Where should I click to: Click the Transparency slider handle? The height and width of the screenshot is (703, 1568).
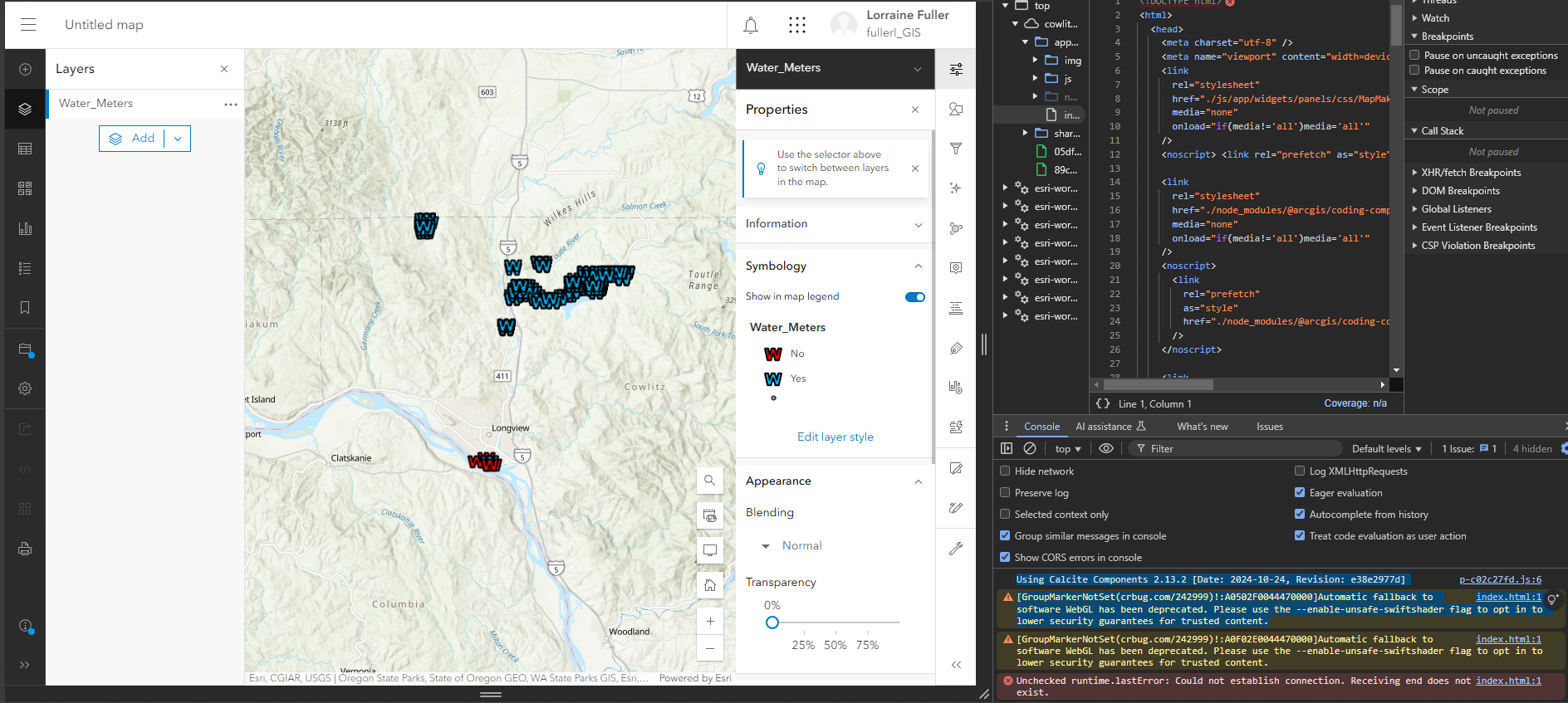(x=772, y=622)
